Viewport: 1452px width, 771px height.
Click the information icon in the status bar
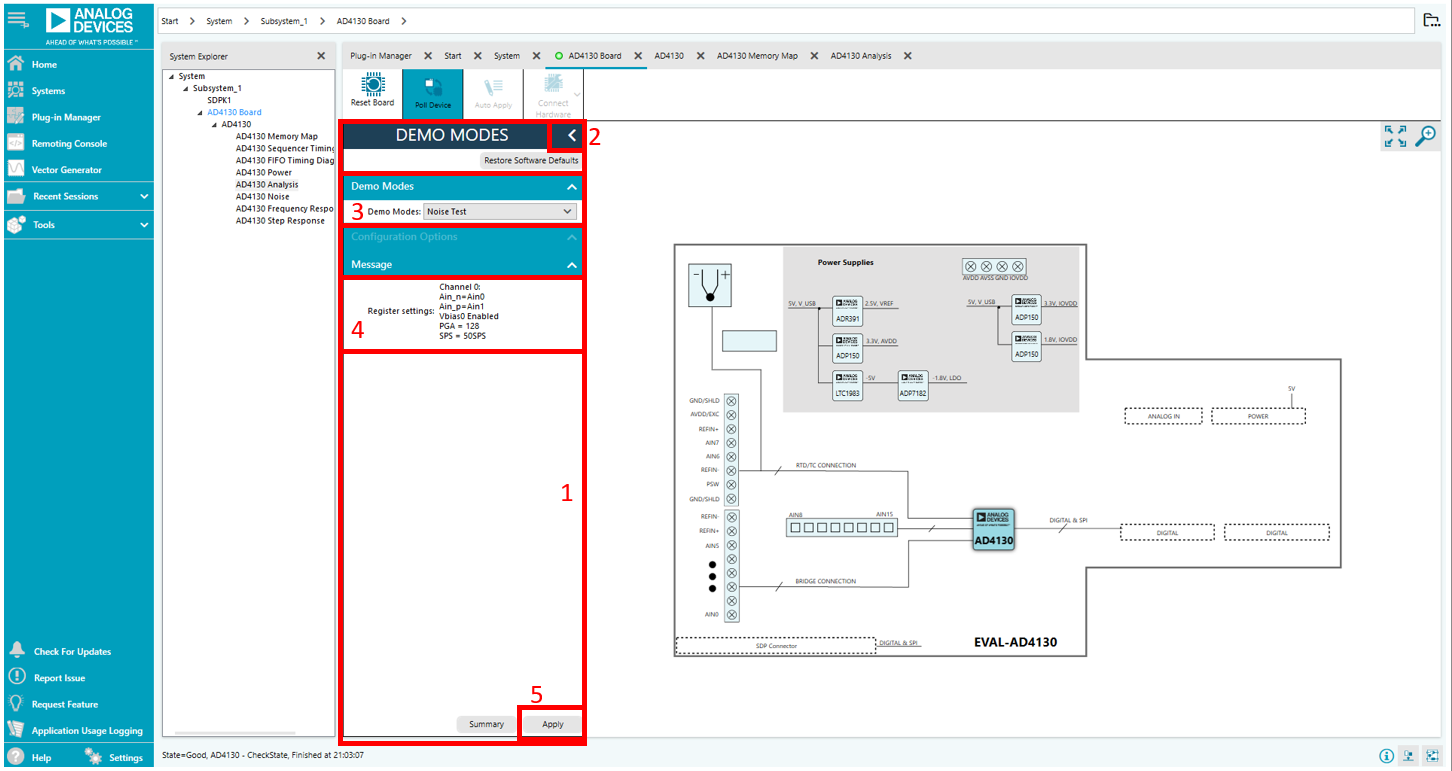click(x=1386, y=756)
